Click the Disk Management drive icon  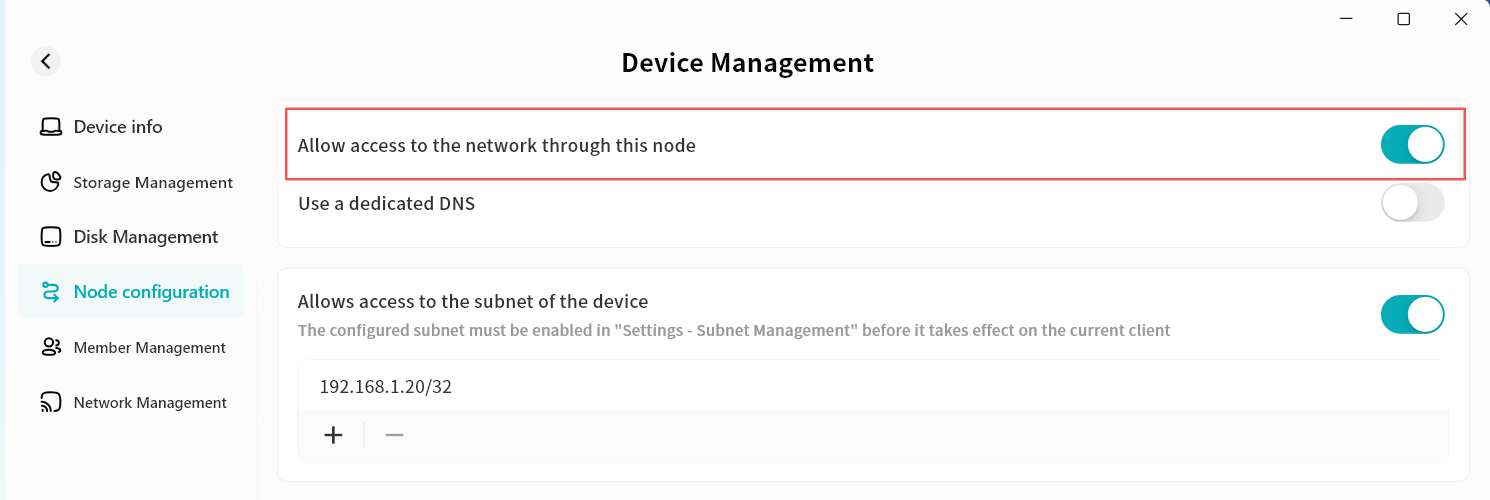(x=50, y=238)
